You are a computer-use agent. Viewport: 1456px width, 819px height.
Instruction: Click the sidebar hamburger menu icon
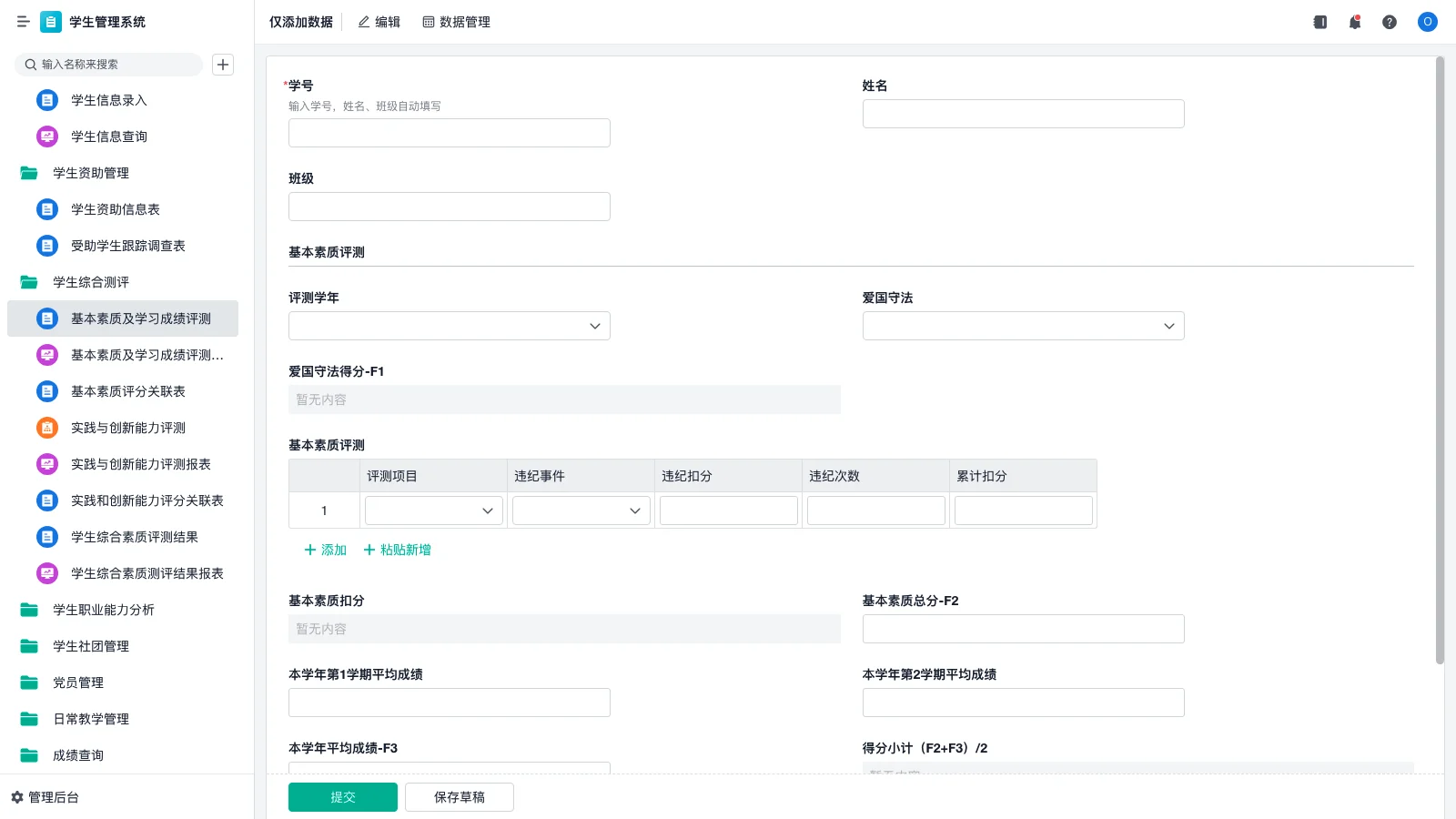pos(24,22)
